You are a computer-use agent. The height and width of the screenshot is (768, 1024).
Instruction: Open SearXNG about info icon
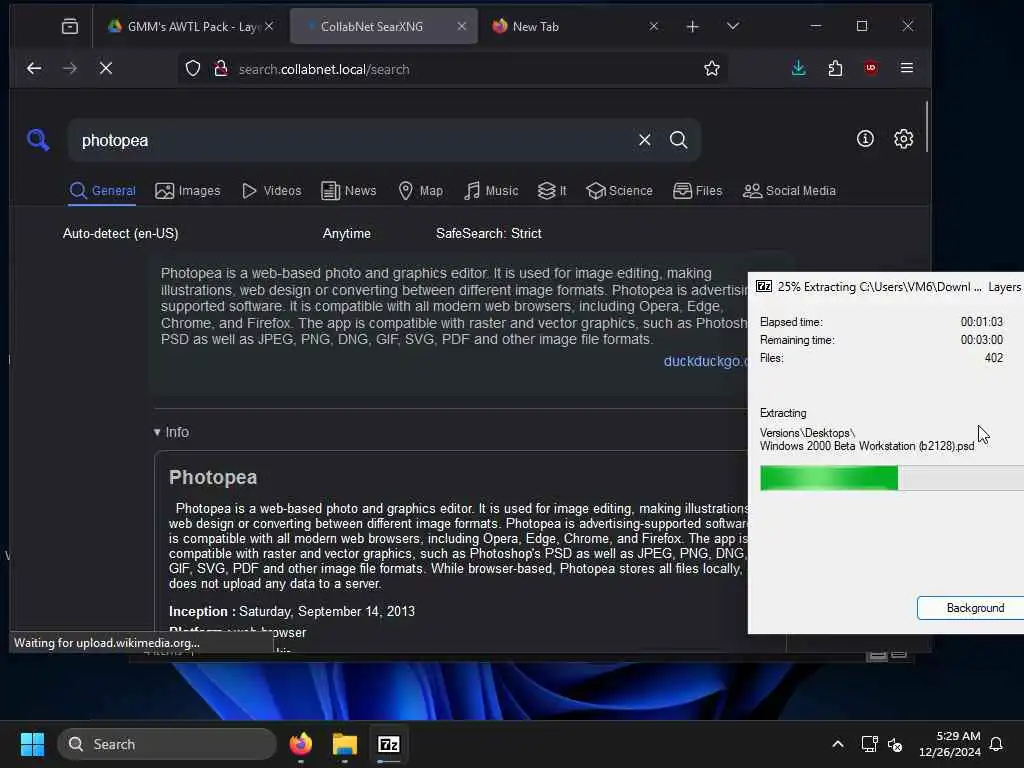coord(865,138)
